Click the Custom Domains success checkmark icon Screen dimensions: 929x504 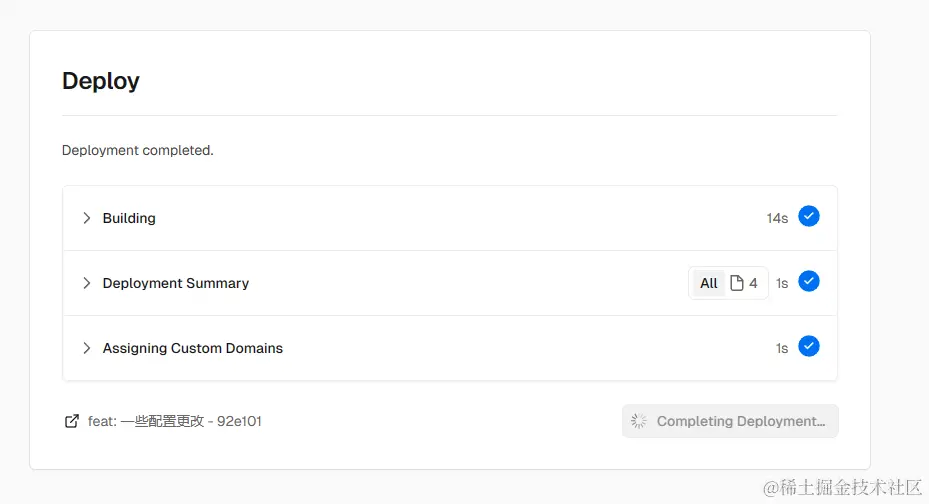pos(809,346)
